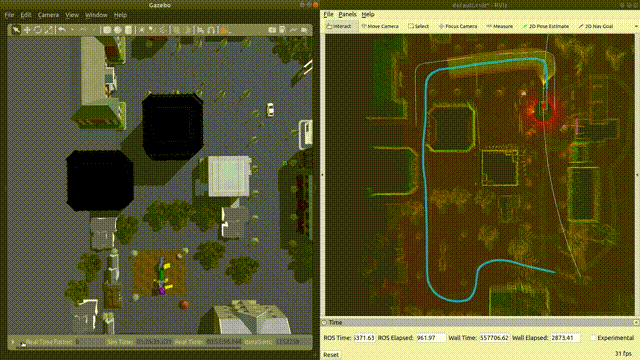Select the Move Camera tool in RViz
Image resolution: width=640 pixels, height=360 pixels.
point(380,26)
